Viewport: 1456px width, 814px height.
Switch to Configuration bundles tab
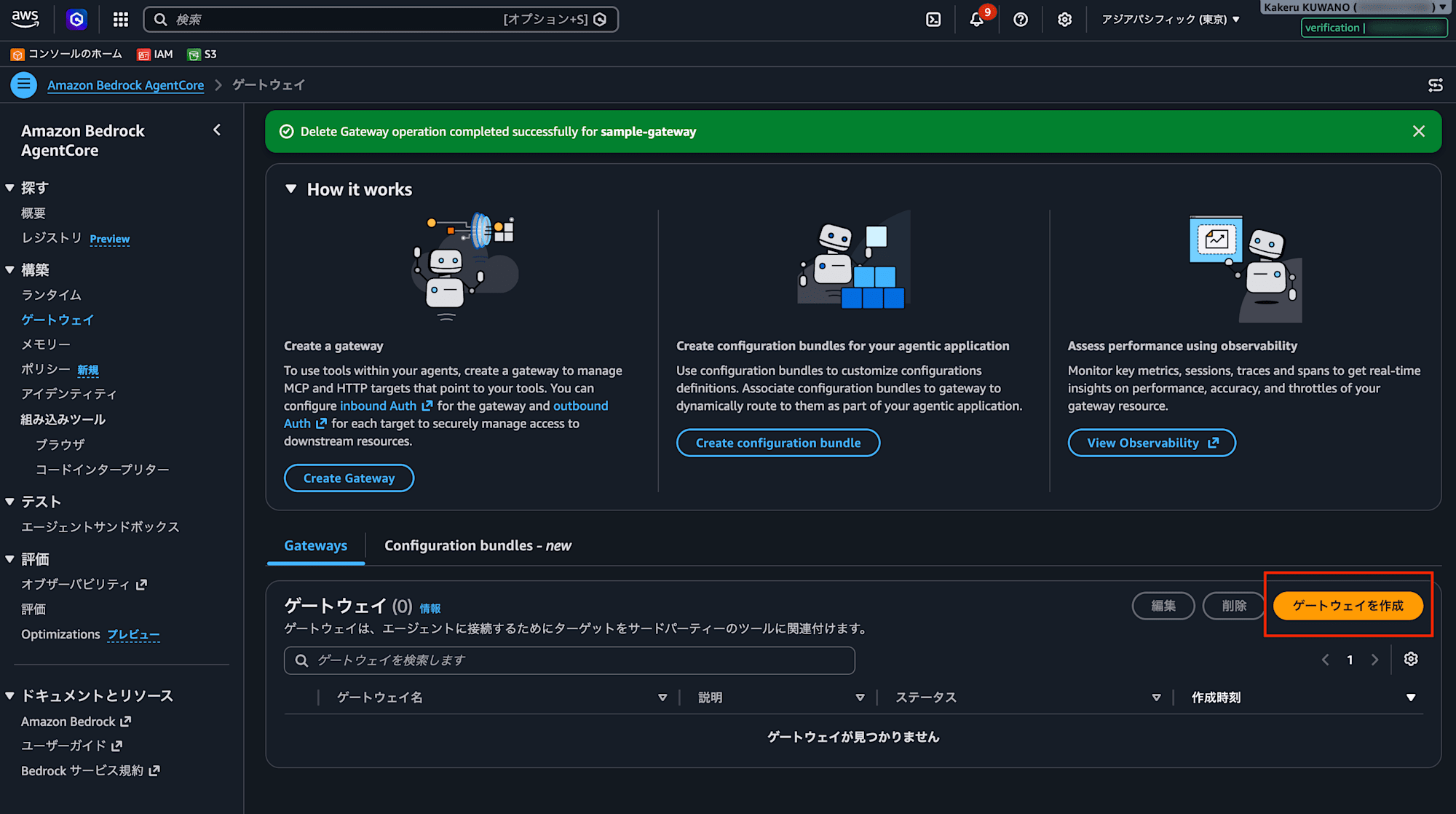pyautogui.click(x=478, y=546)
